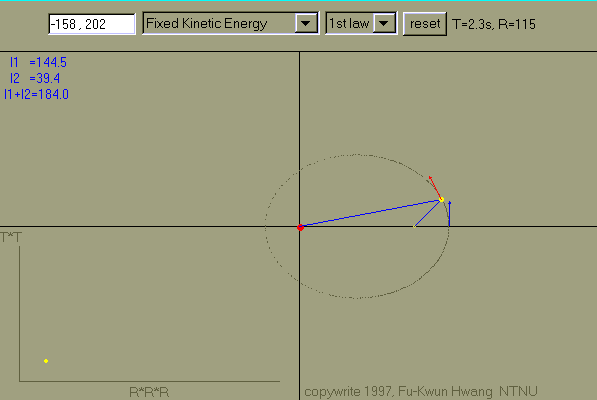This screenshot has width=597, height=400.
Task: Click the l1+l2=184.0 sum readout
Action: click(36, 94)
